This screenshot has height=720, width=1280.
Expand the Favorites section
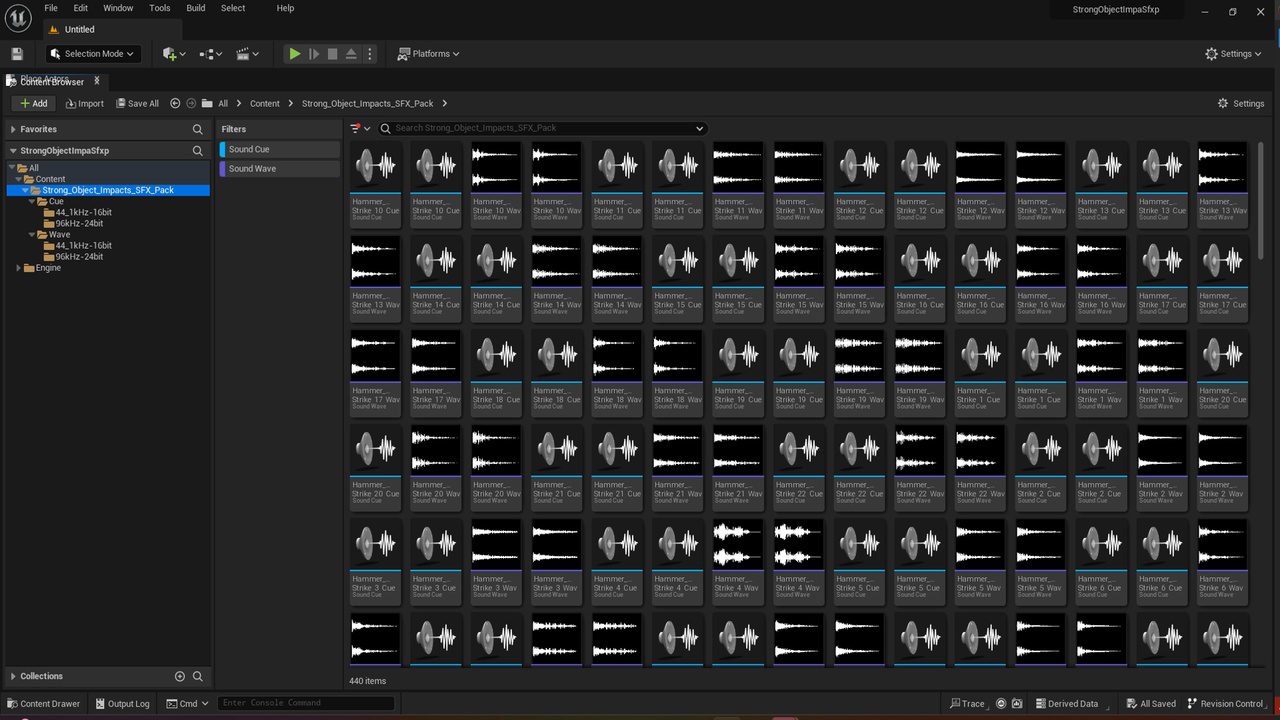tap(12, 129)
